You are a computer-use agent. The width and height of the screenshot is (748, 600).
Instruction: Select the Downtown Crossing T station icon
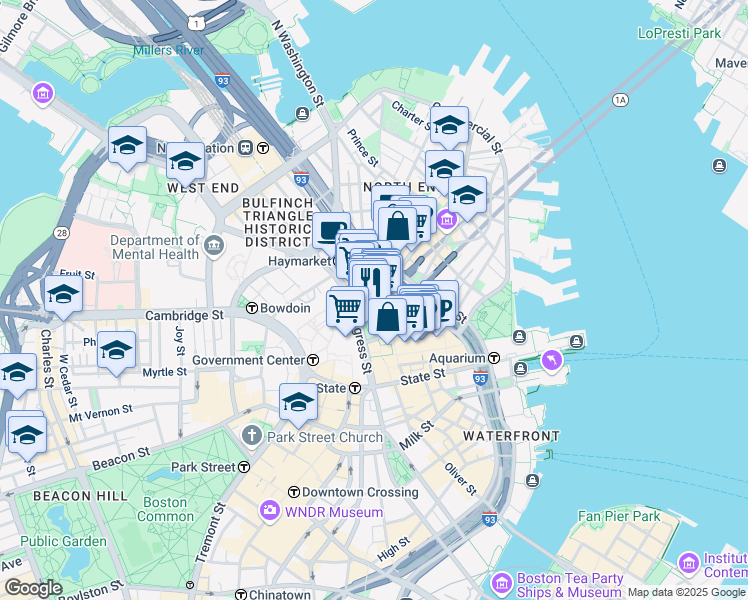(x=294, y=492)
